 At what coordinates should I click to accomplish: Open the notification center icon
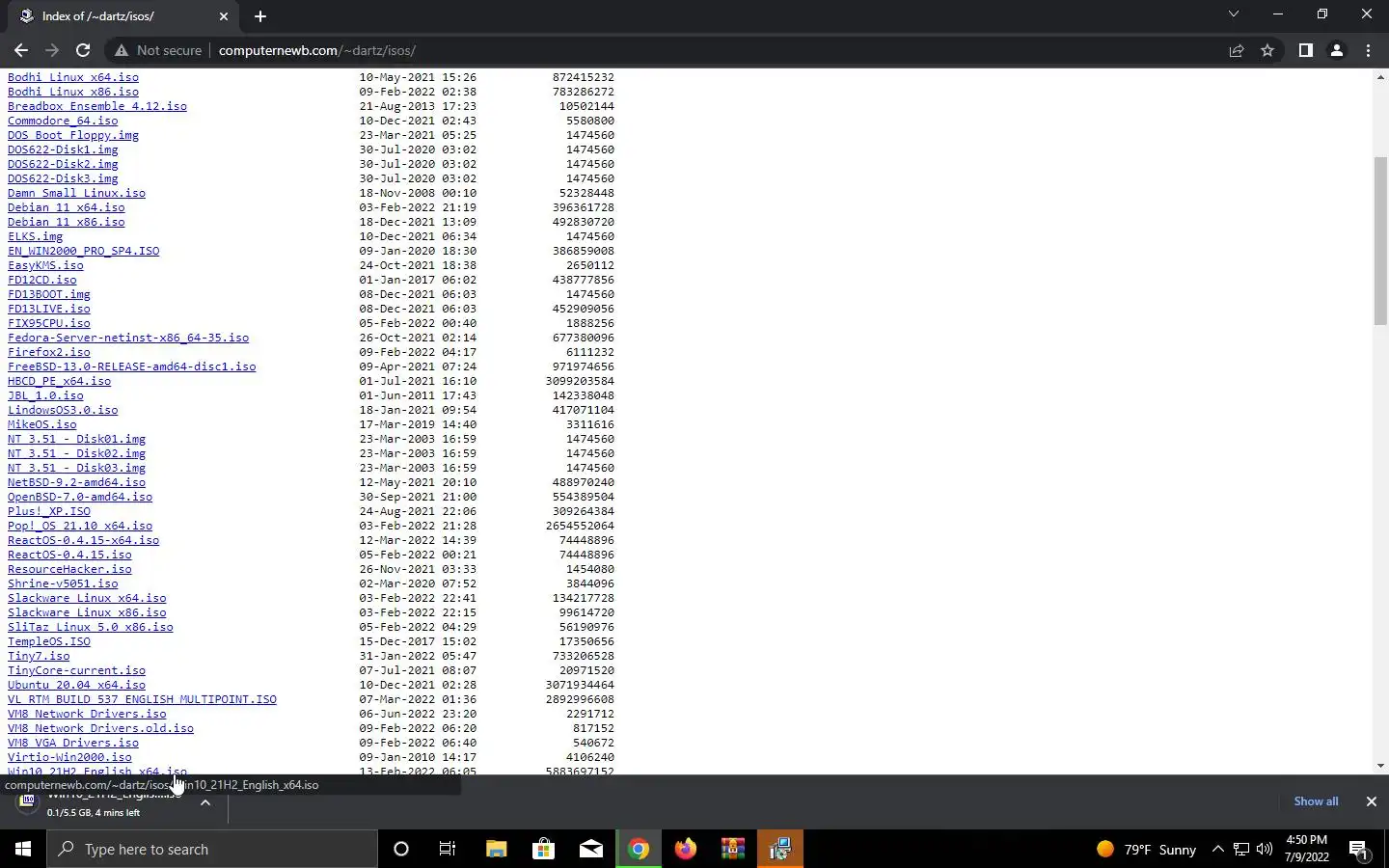point(1359,849)
